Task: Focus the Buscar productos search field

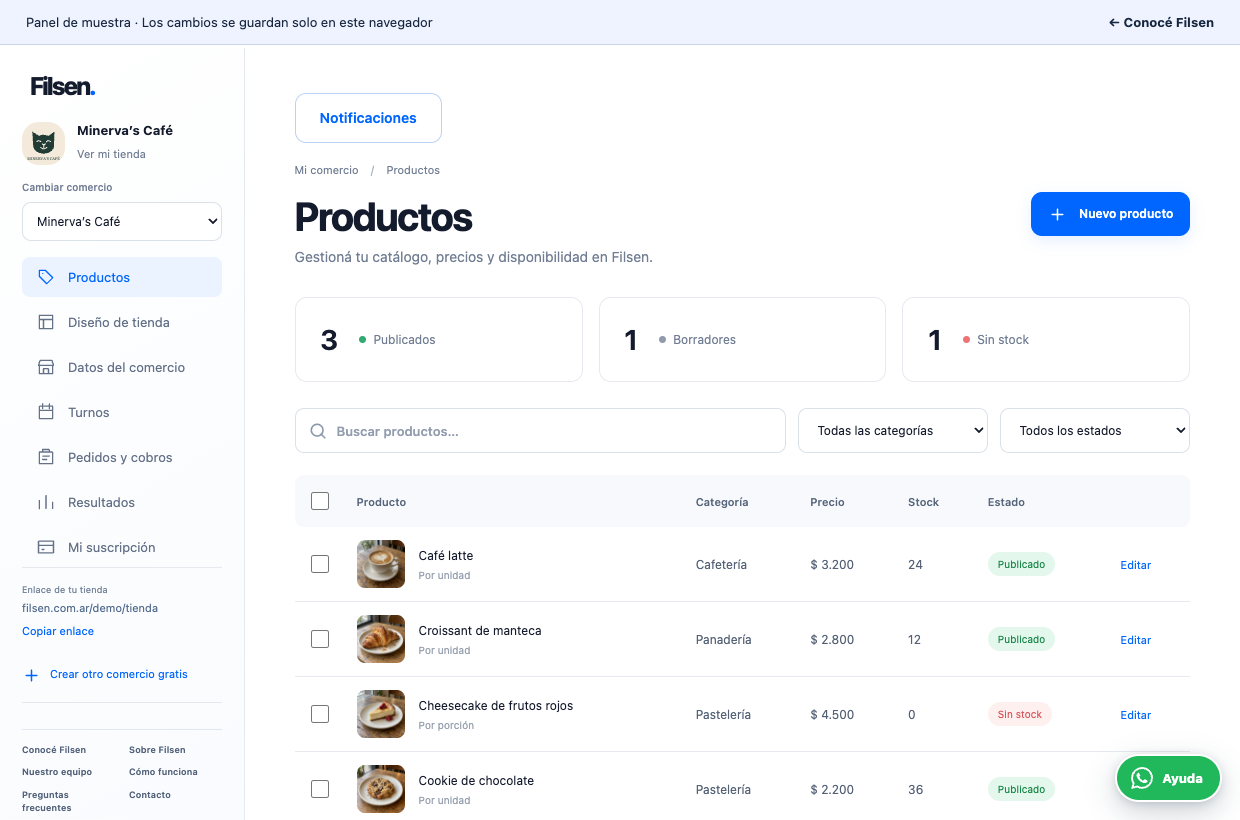Action: coord(540,431)
